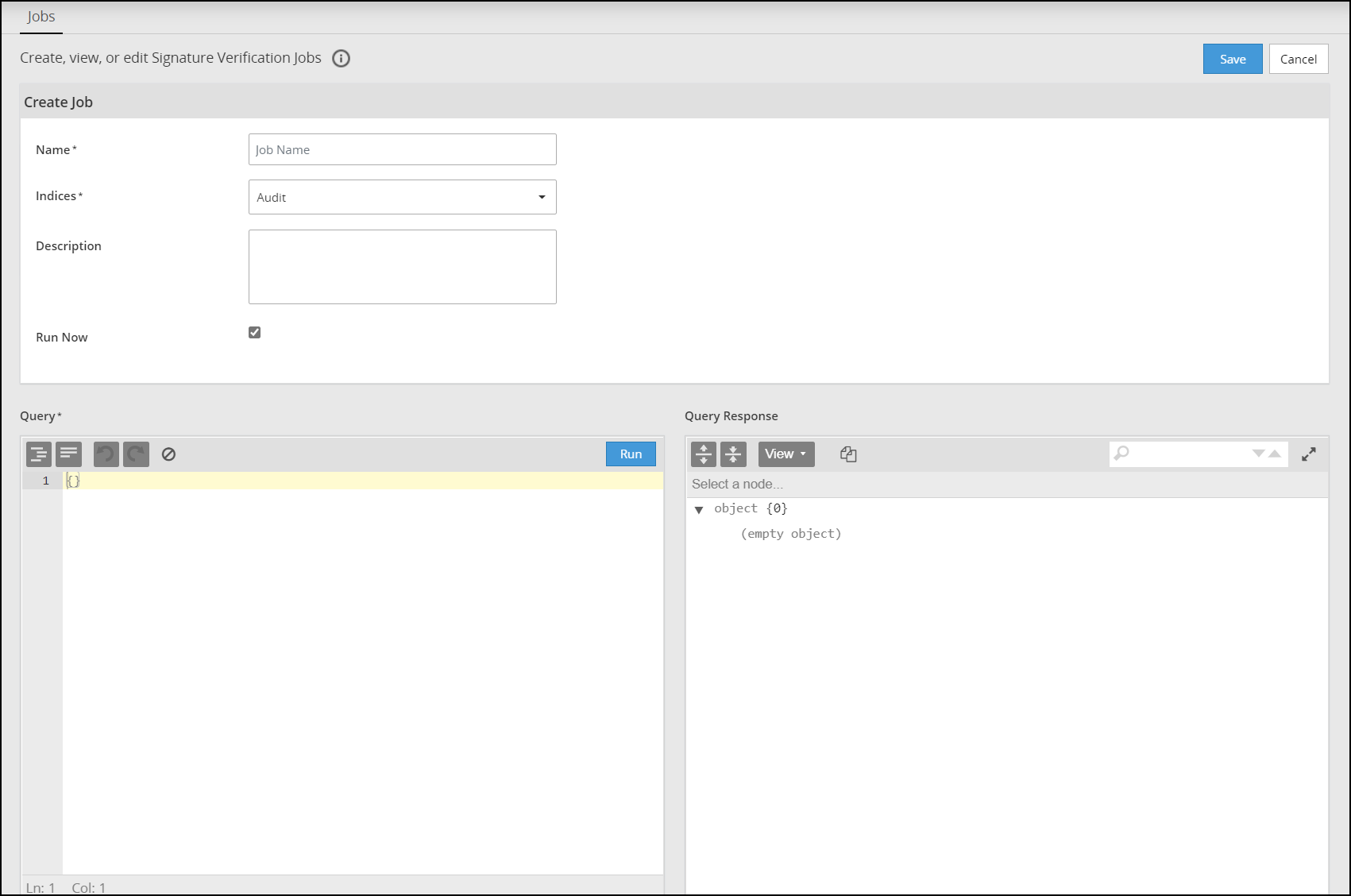Maximize the Query Response panel
1351x896 pixels.
[x=1309, y=454]
